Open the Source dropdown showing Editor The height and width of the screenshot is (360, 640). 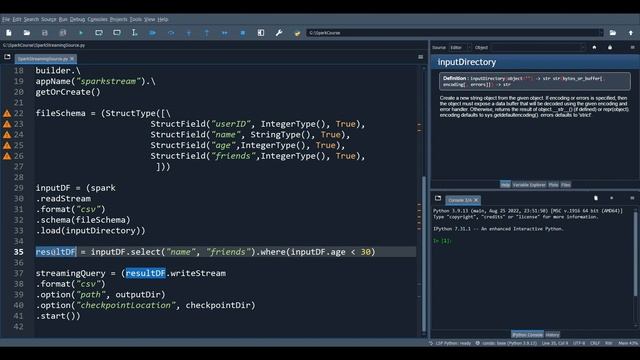460,47
